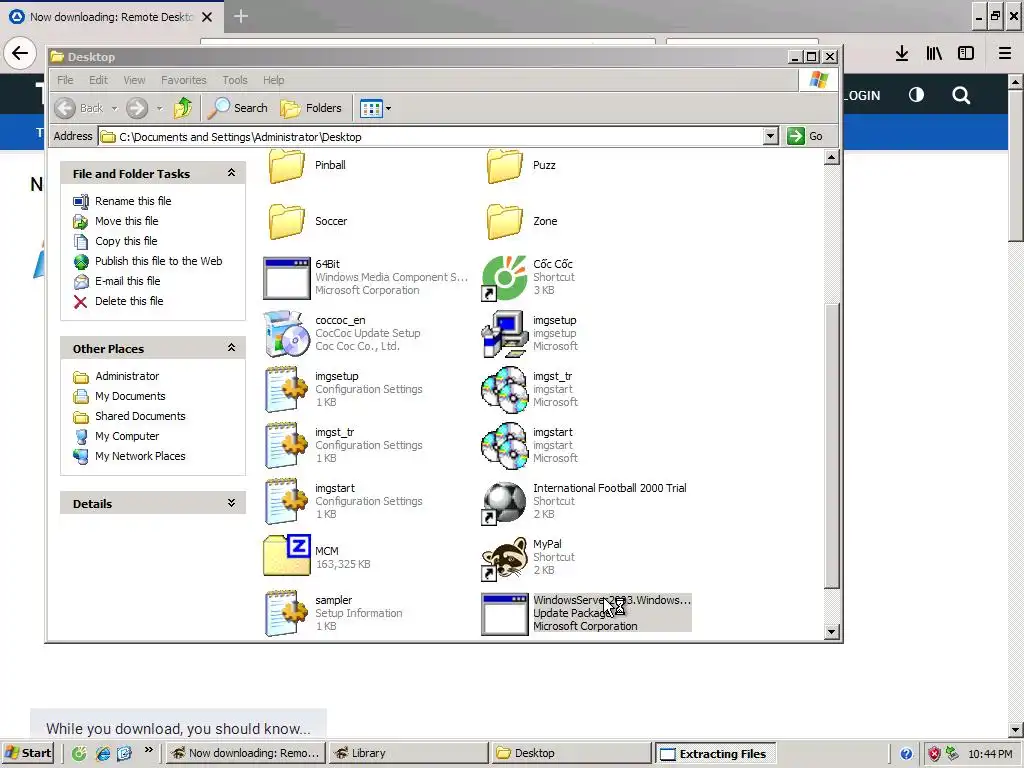Click E-mail this file

tap(128, 281)
